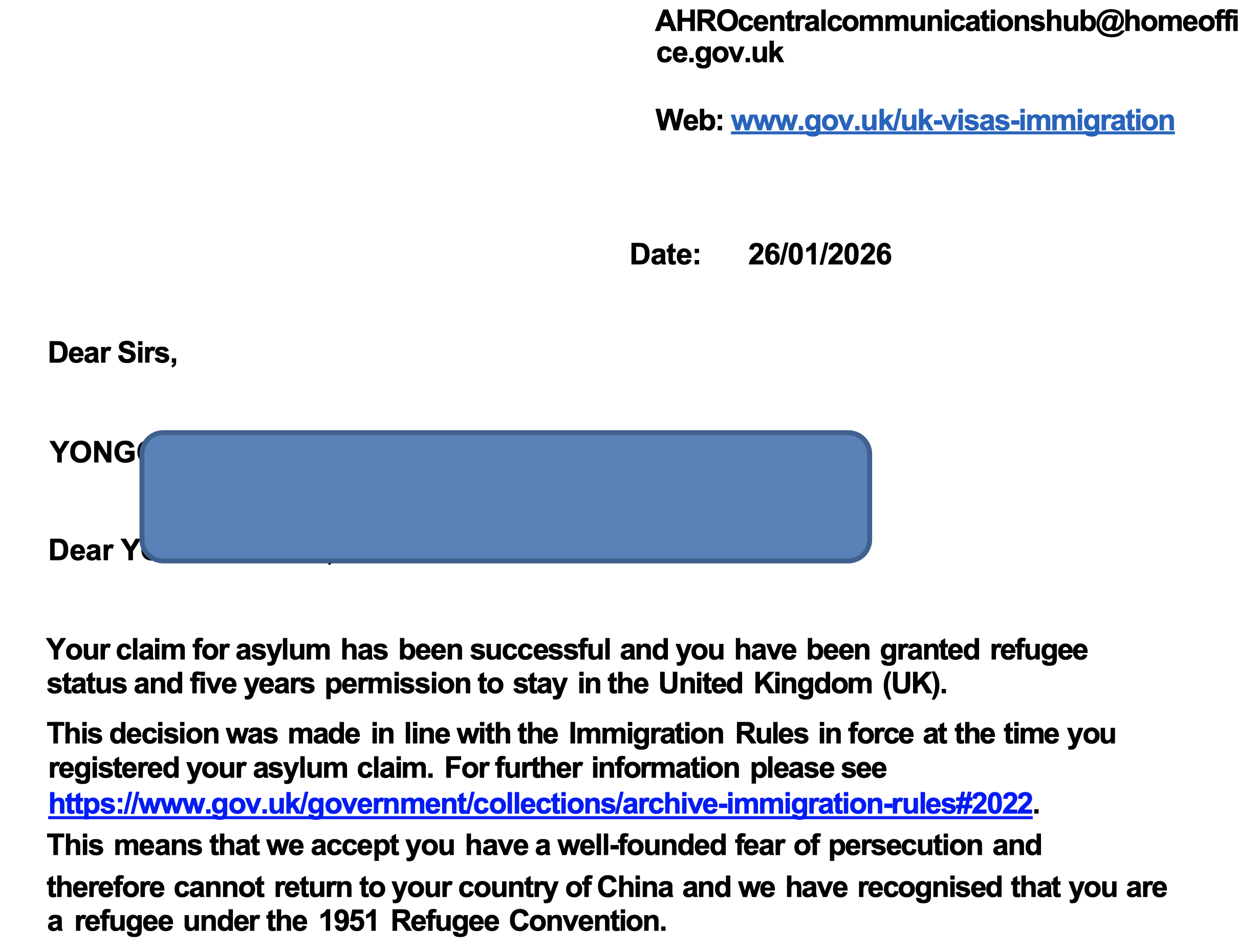Click the text "1951 Refugee Convention."
Image resolution: width=1260 pixels, height=952 pixels.
[492, 921]
